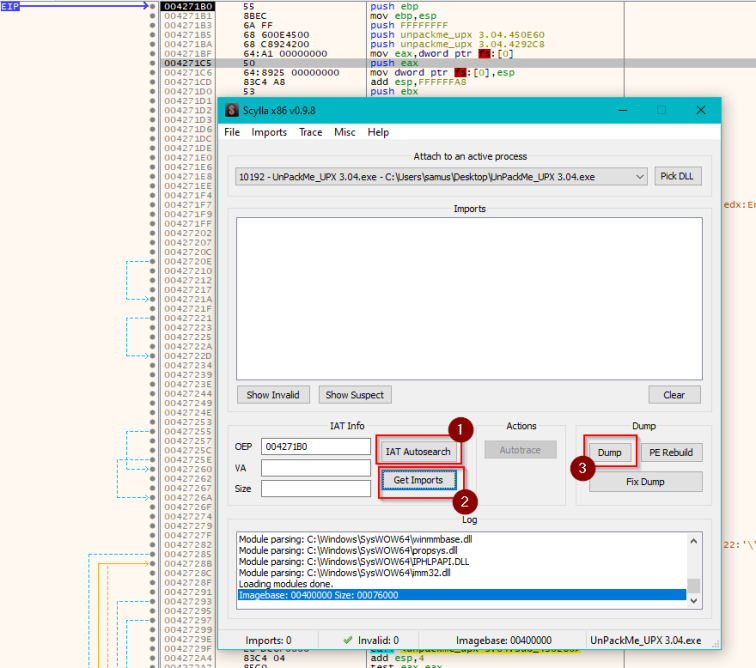This screenshot has height=668, width=756.
Task: Open the Misc menu
Action: [x=345, y=132]
